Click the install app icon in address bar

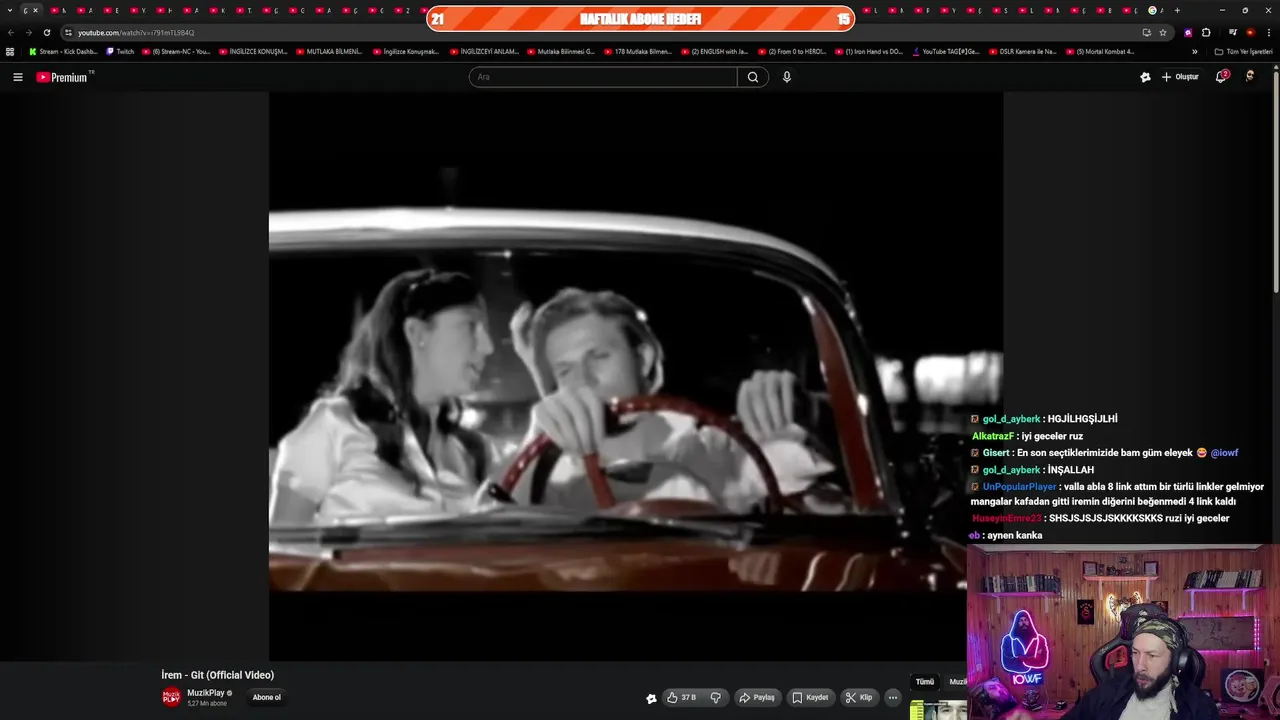pyautogui.click(x=1146, y=32)
